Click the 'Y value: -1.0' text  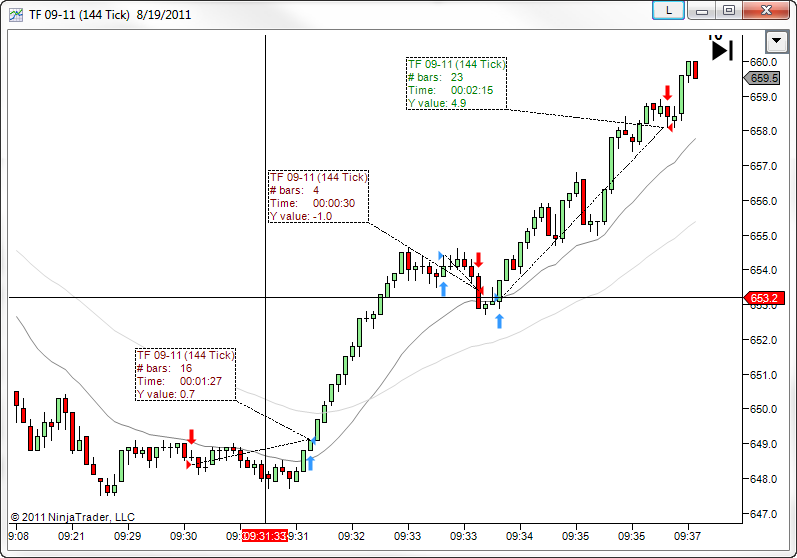(301, 216)
